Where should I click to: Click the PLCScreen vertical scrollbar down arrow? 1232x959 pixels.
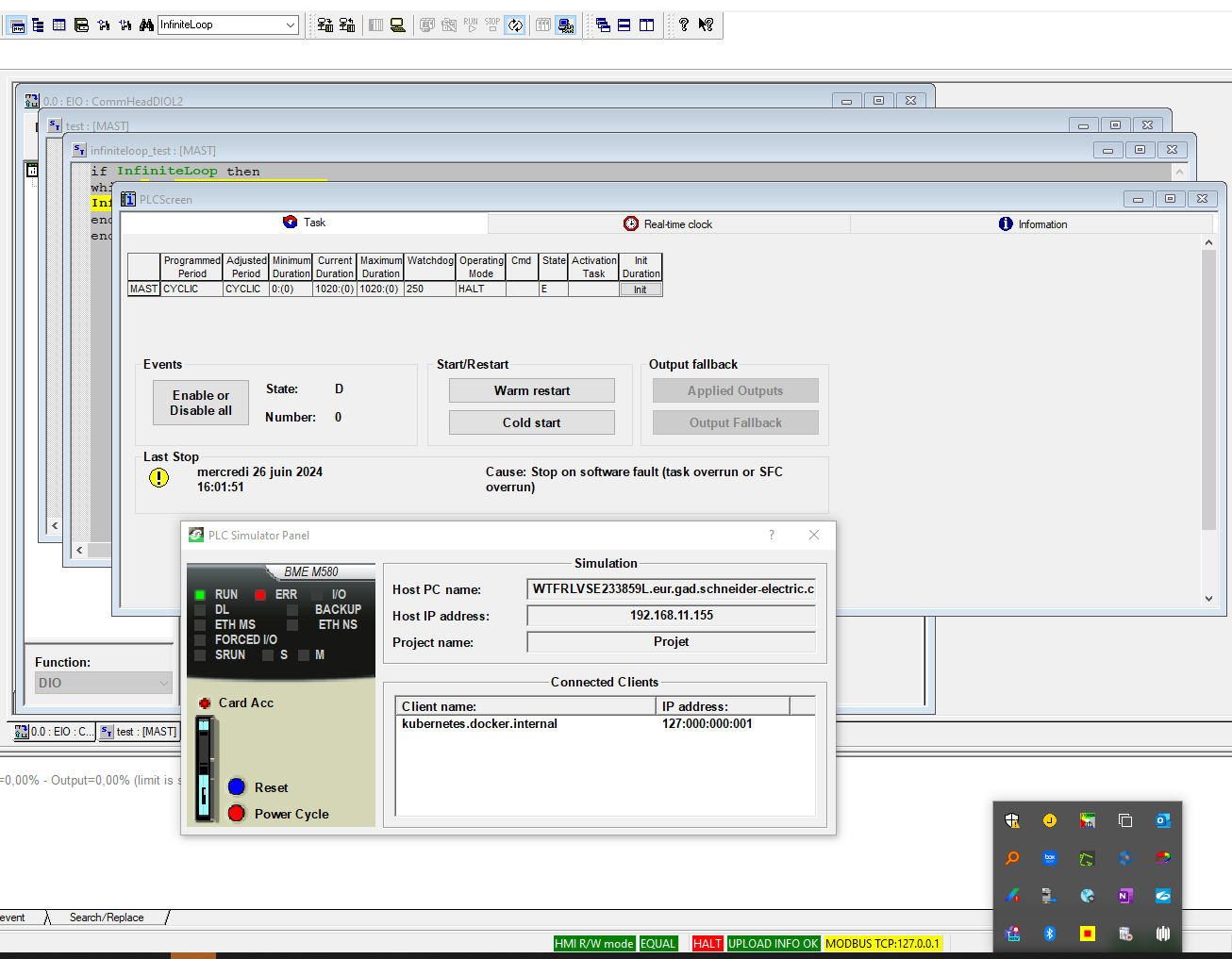1208,599
